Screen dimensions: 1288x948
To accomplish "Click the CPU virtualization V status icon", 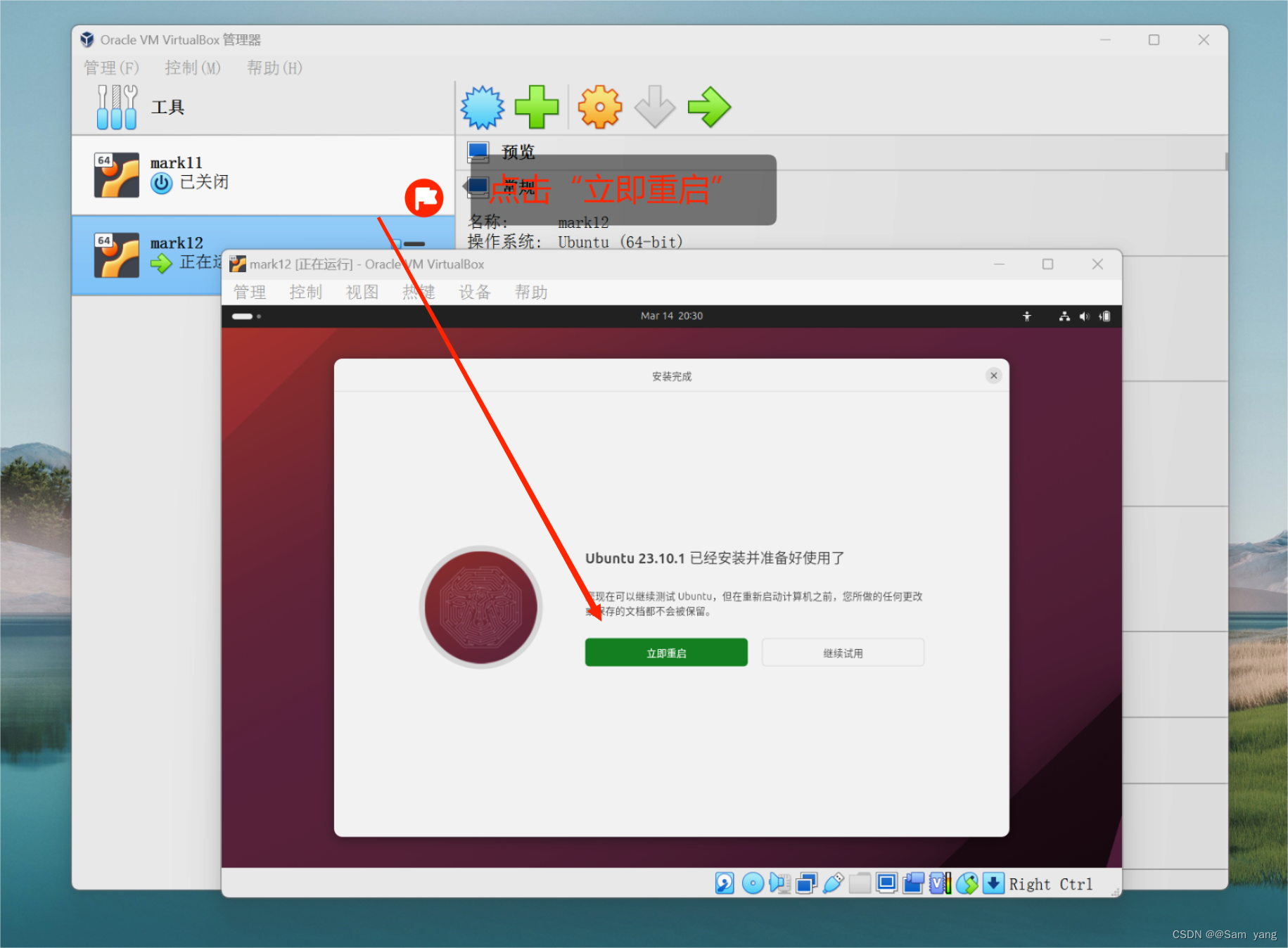I will (940, 883).
